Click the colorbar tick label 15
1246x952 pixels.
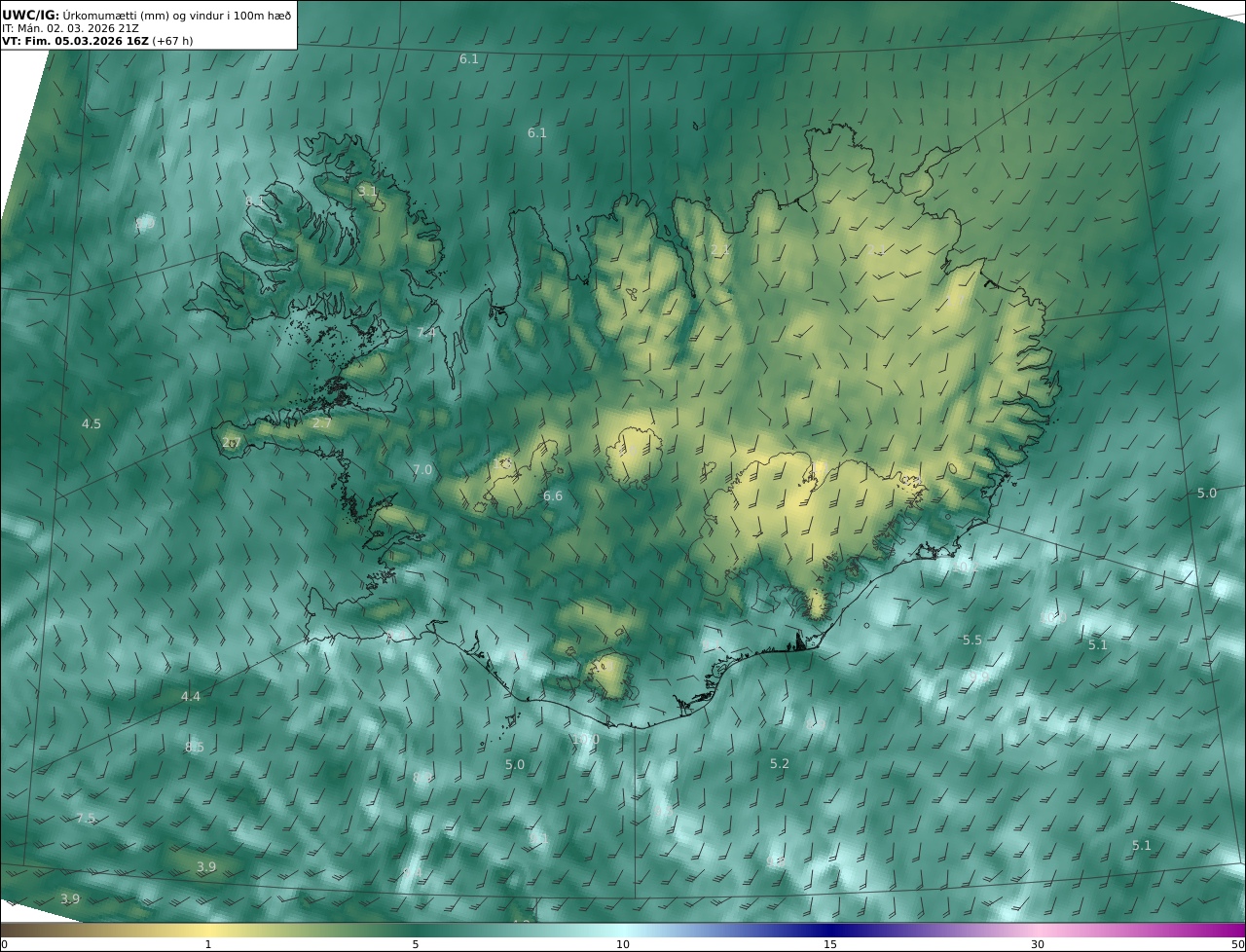(x=830, y=944)
